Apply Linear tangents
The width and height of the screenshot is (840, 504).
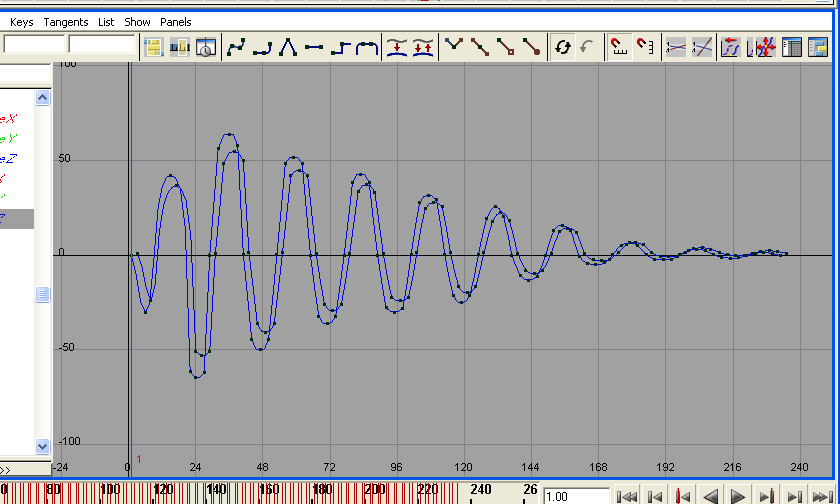[x=288, y=47]
